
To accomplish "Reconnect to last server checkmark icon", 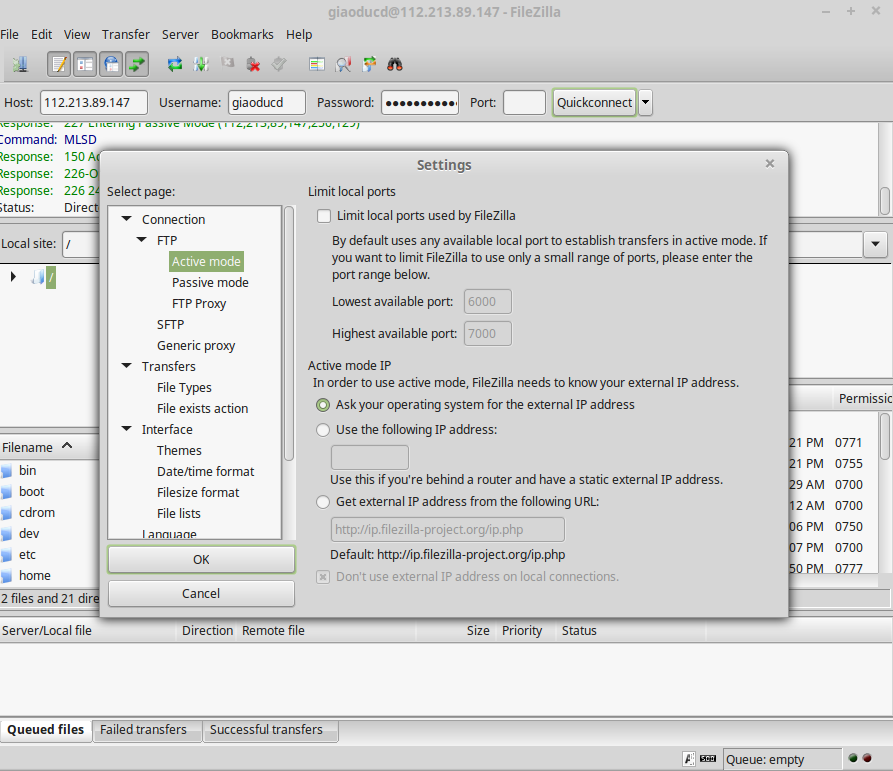I will [279, 64].
